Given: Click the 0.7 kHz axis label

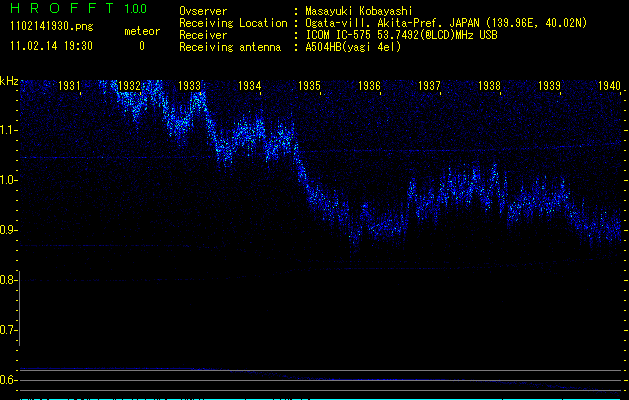Looking at the screenshot, I should pyautogui.click(x=8, y=330).
